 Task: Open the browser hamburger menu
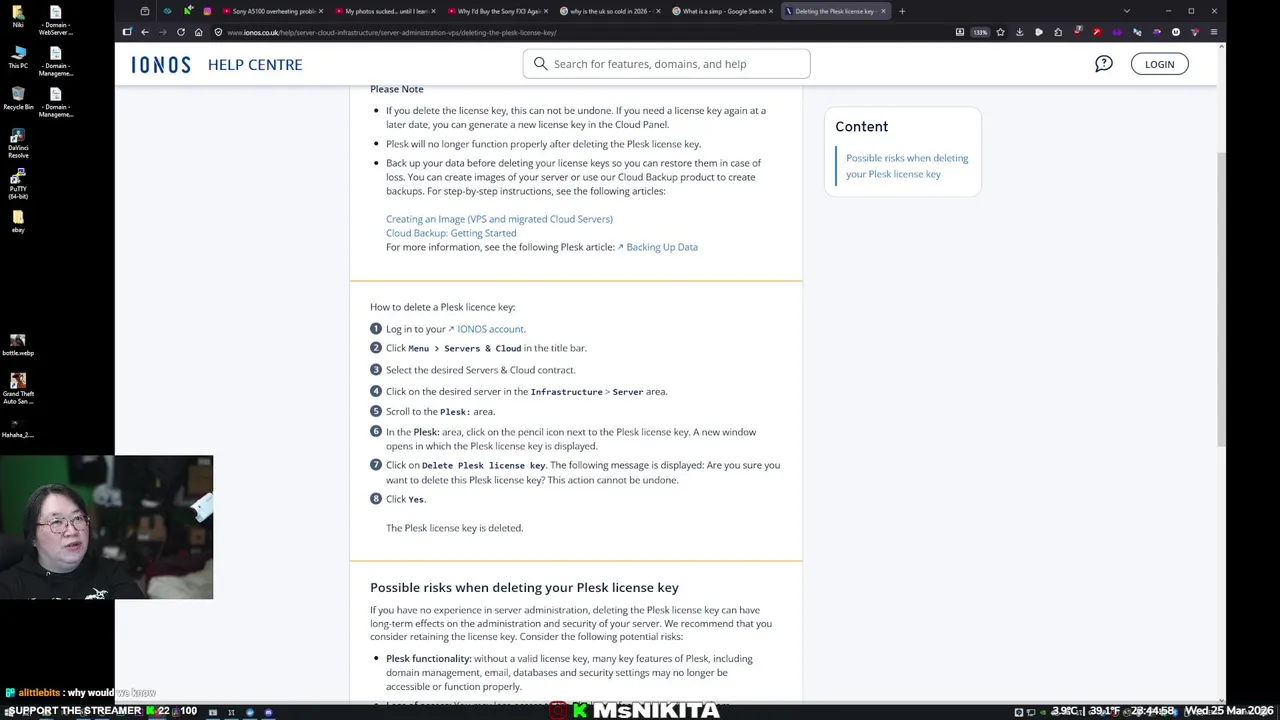coord(1214,32)
